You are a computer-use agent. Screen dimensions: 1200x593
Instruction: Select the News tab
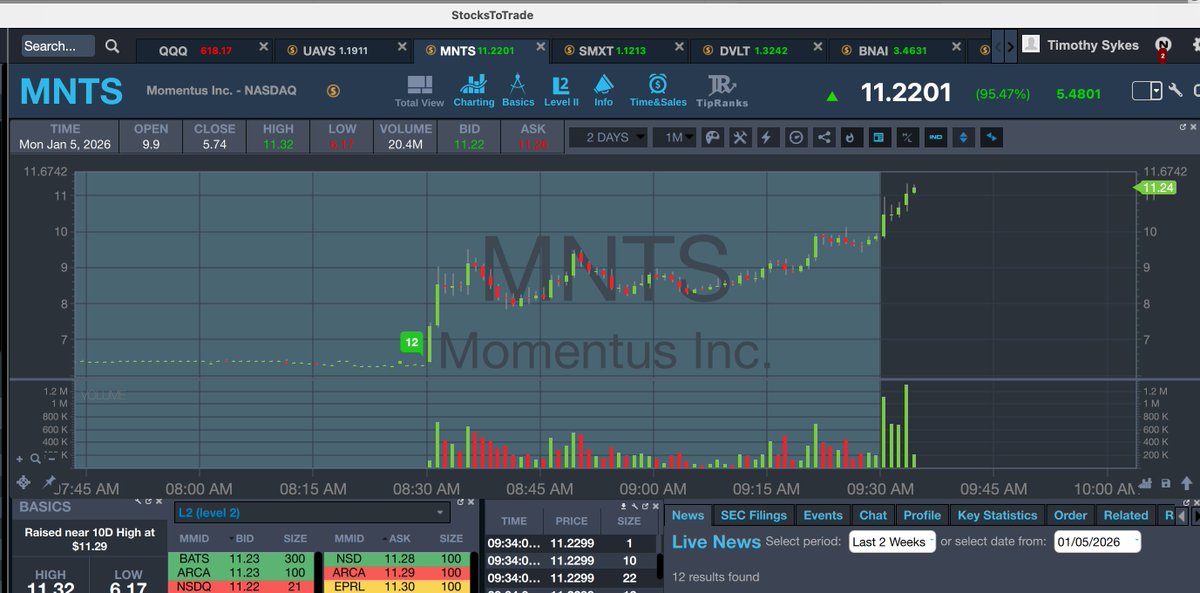click(x=688, y=515)
